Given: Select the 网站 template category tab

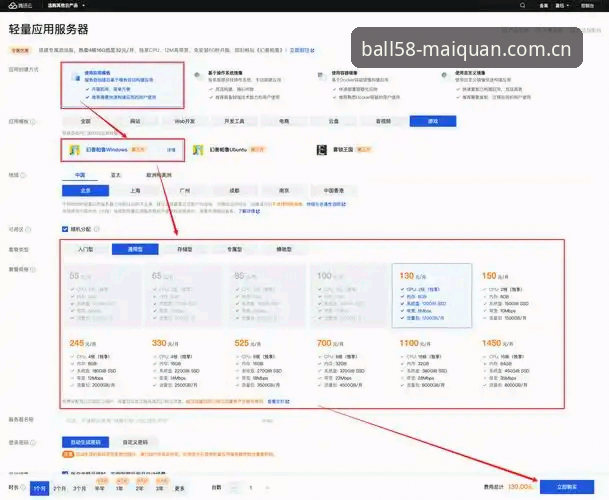Looking at the screenshot, I should pos(135,121).
